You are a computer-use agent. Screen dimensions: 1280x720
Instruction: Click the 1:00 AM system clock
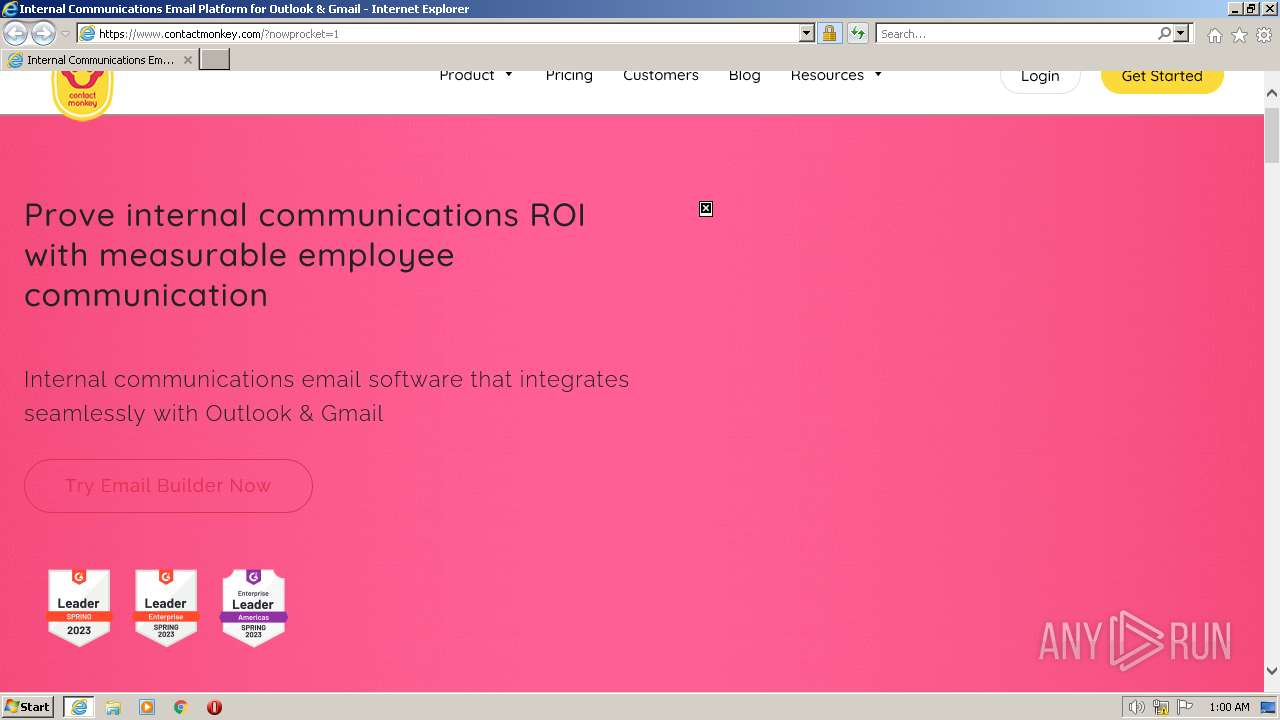click(1229, 707)
